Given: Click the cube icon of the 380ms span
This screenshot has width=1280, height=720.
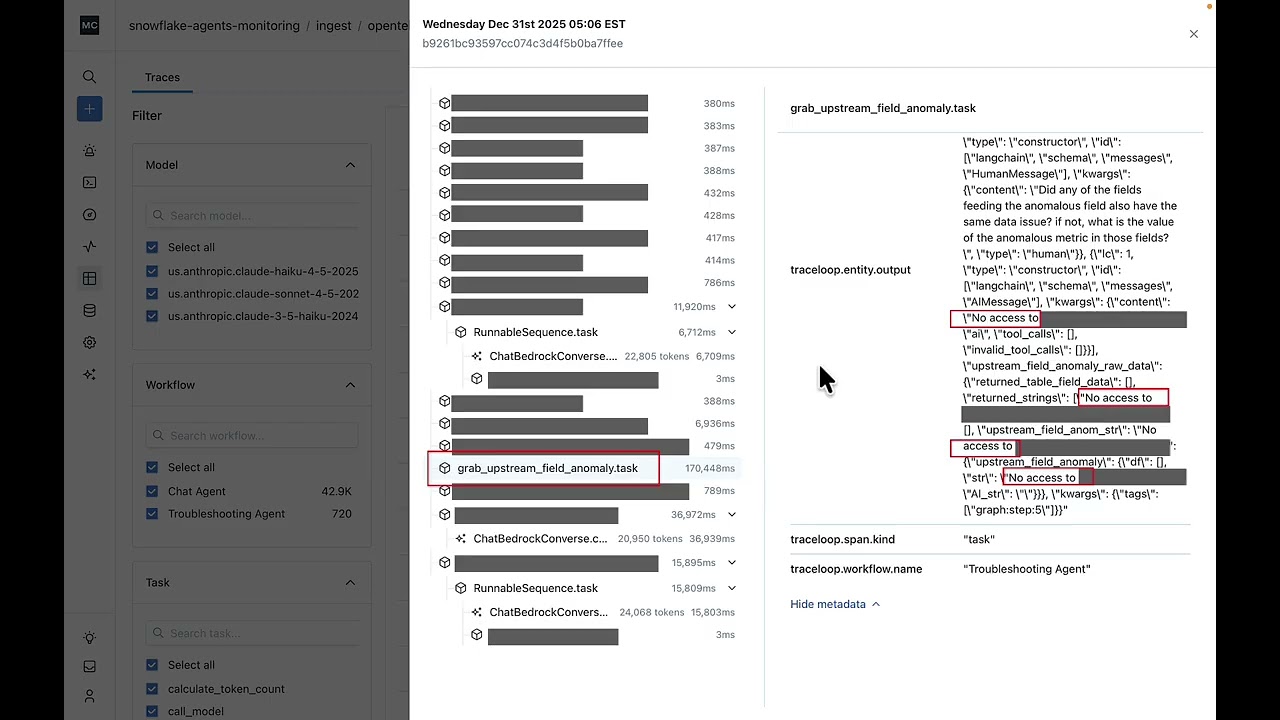Looking at the screenshot, I should (445, 103).
